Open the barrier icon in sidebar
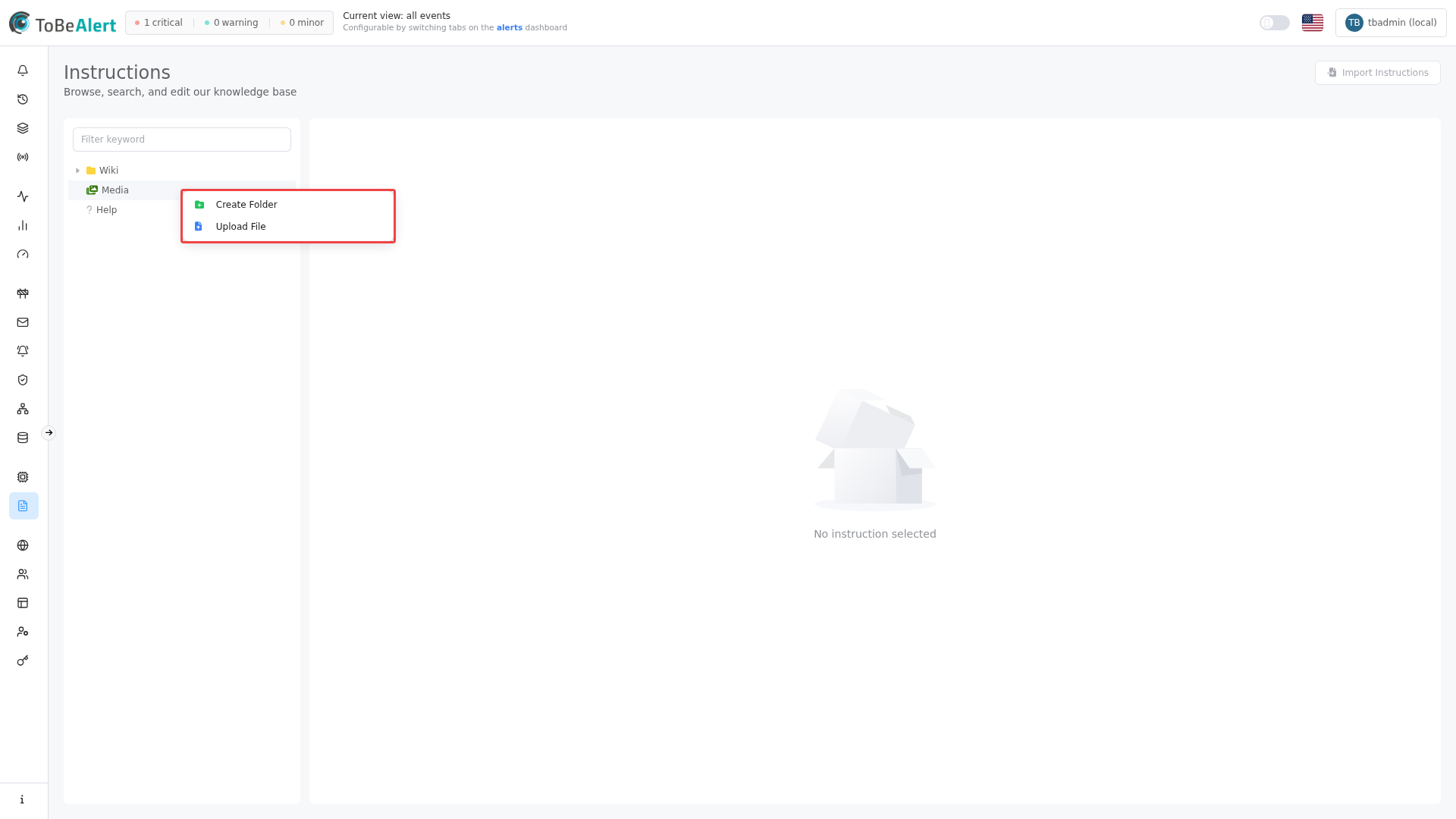Image resolution: width=1456 pixels, height=819 pixels. (x=23, y=293)
